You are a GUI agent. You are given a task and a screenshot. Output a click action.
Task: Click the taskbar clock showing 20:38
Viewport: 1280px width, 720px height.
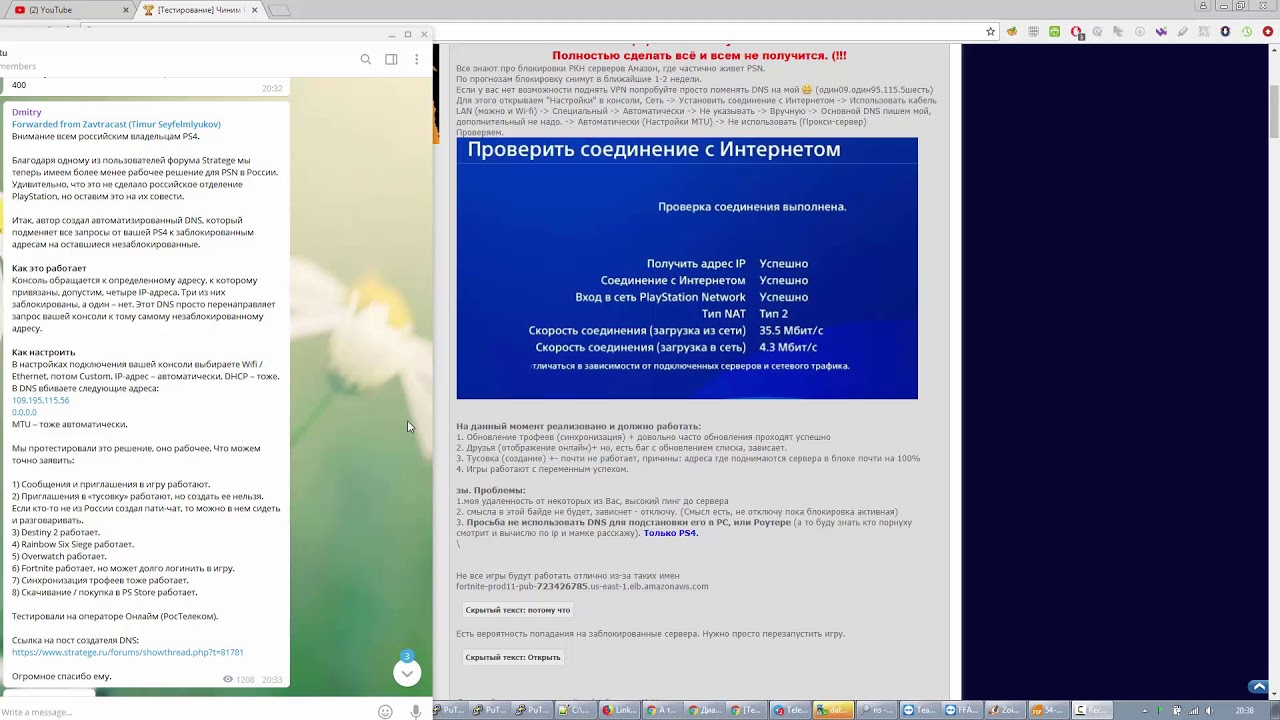click(x=1245, y=711)
